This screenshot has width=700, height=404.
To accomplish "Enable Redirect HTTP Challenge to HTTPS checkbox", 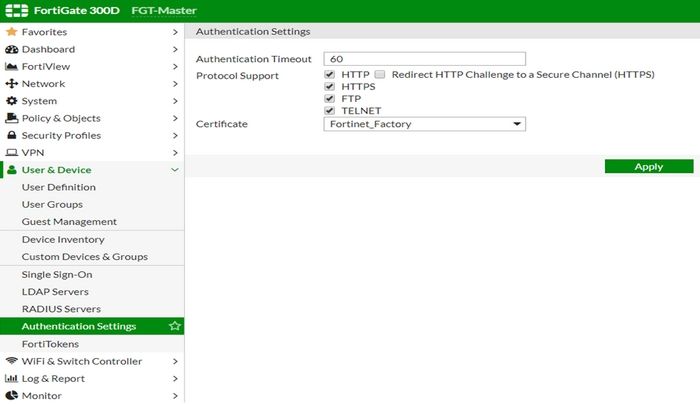I will [x=380, y=75].
